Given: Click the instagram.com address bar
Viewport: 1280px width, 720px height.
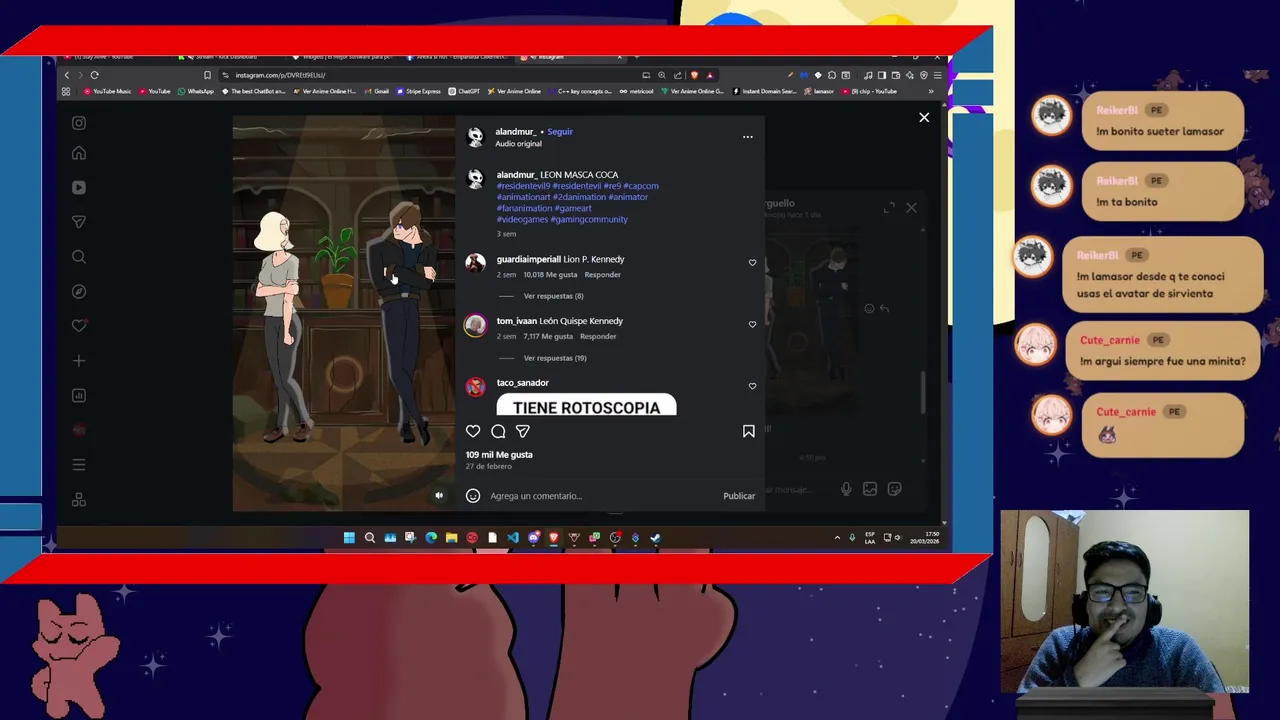Looking at the screenshot, I should click(x=430, y=75).
